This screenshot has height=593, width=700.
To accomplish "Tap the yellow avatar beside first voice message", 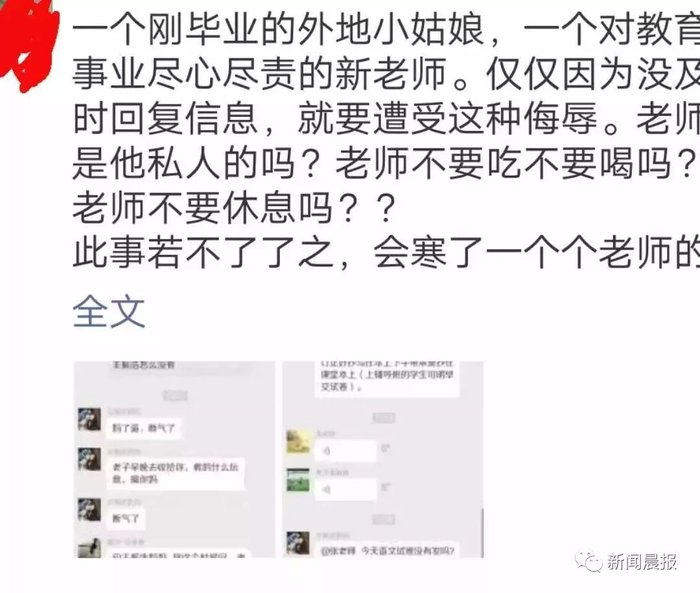I will coord(298,442).
